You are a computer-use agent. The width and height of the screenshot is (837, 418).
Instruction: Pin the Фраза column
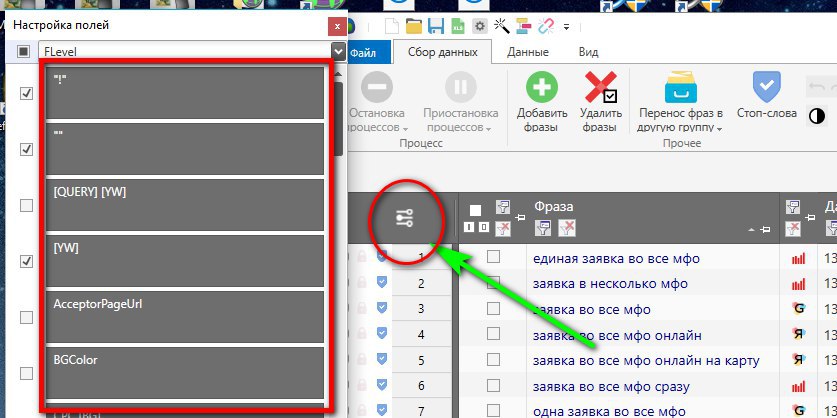(766, 230)
